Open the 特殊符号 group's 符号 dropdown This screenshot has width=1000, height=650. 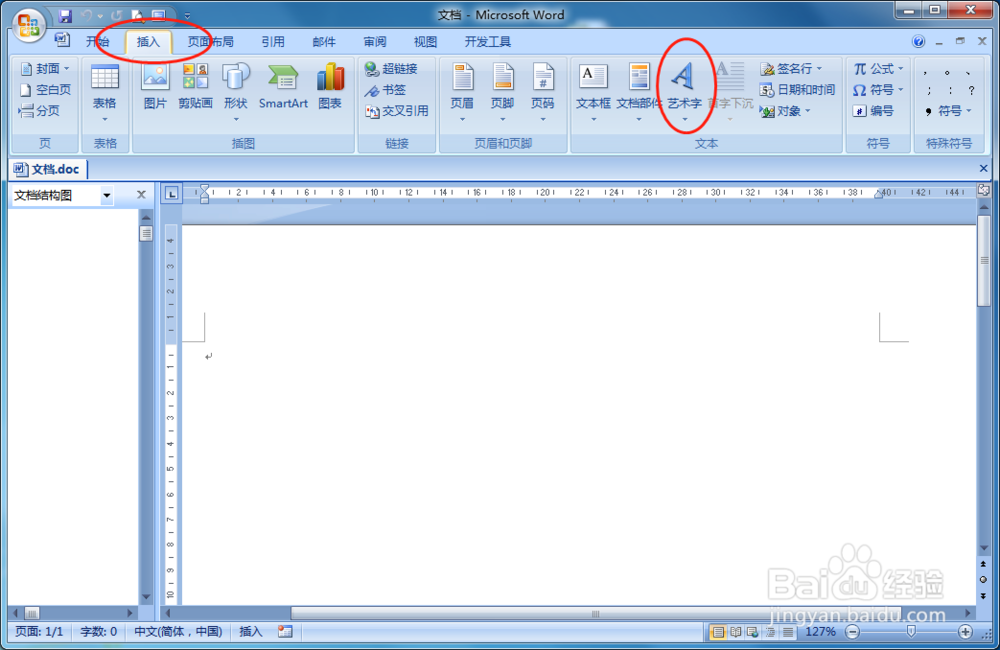(x=948, y=111)
